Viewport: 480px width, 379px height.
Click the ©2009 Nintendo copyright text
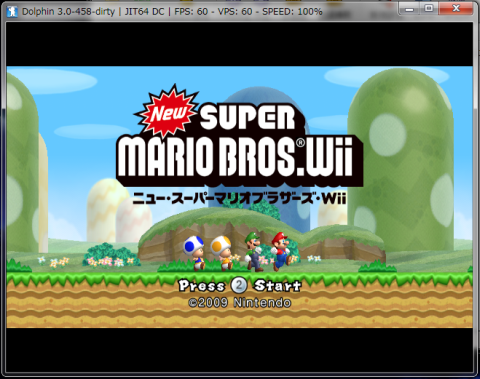[x=239, y=303]
